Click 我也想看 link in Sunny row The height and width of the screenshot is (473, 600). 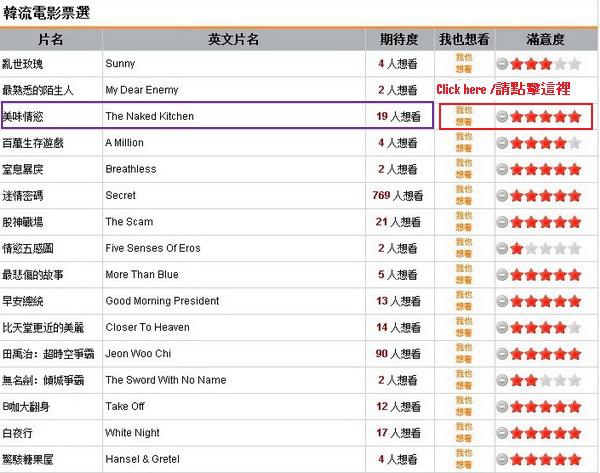[x=464, y=64]
